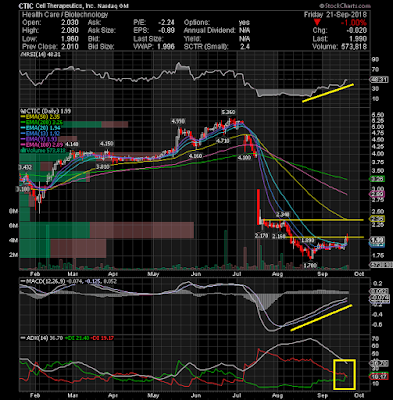This screenshot has height=400, width=393.
Task: Click the 1.700 low price label
Action: pyautogui.click(x=310, y=265)
